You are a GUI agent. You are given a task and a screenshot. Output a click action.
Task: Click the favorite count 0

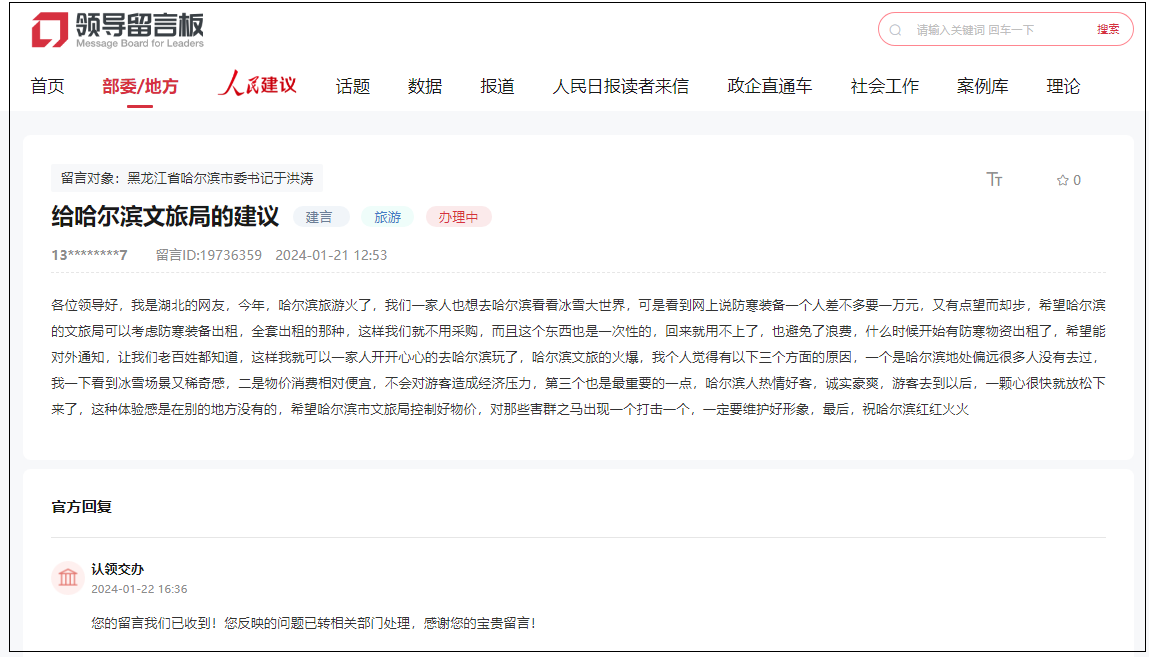point(1077,180)
